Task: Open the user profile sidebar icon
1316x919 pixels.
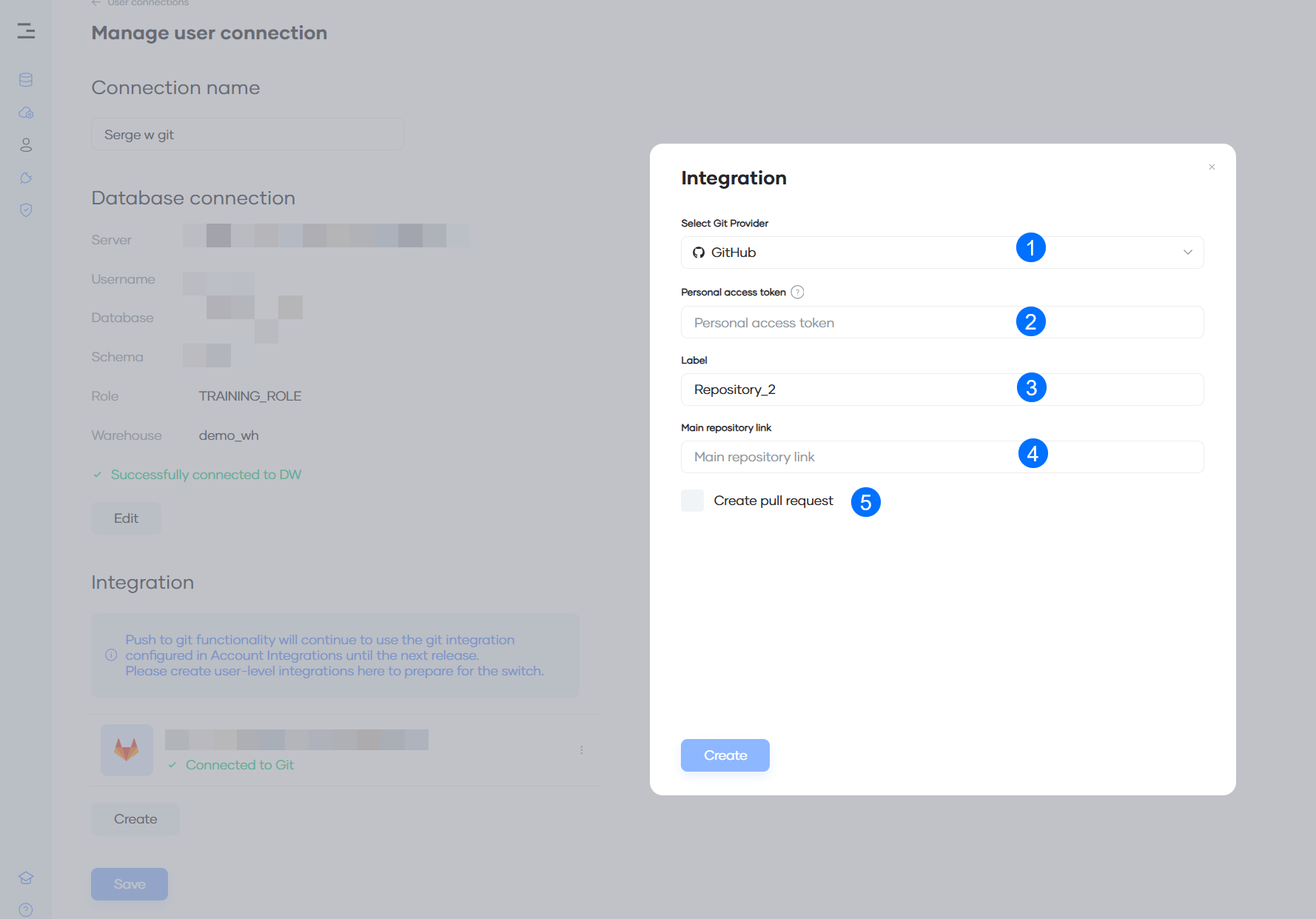Action: (x=25, y=145)
